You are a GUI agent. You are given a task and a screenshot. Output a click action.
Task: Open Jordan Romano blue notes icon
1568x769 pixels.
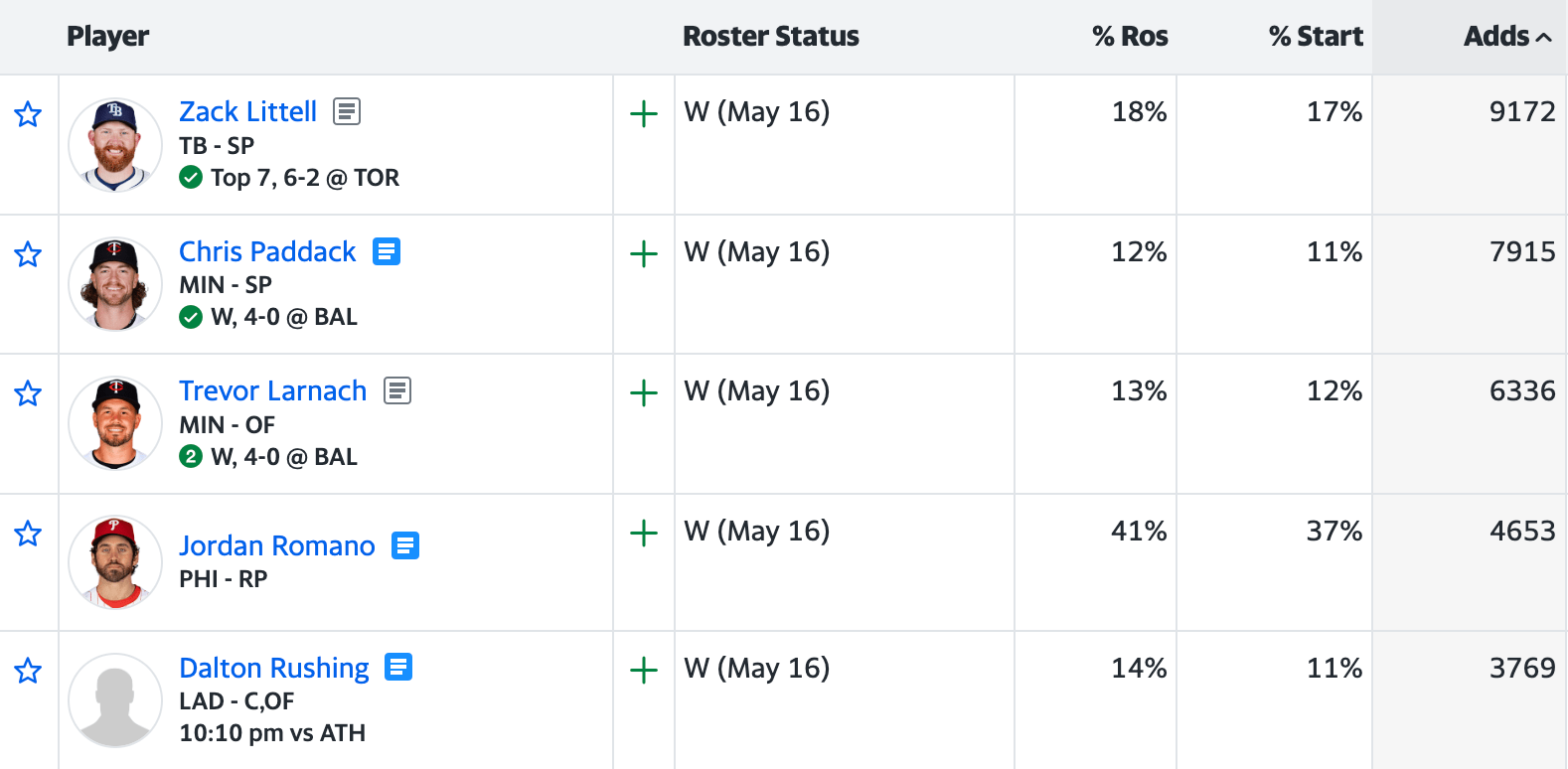tap(405, 545)
